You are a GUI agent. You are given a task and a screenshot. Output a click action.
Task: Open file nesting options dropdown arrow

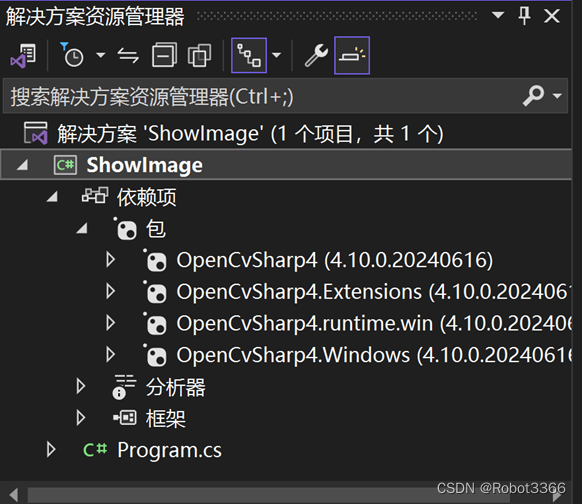(276, 55)
